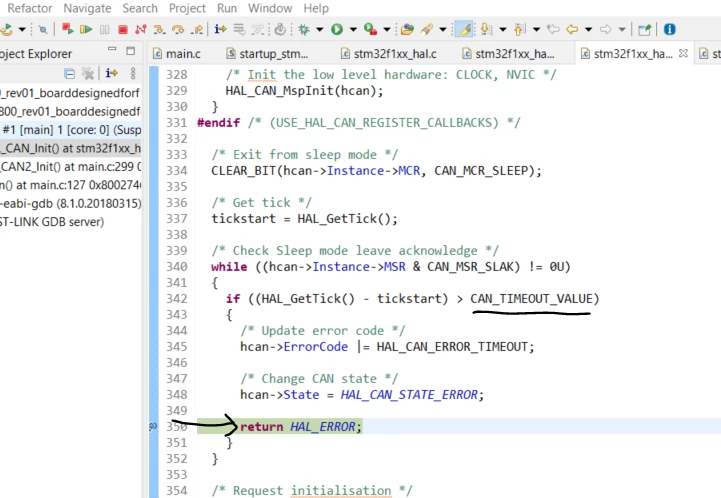This screenshot has width=721, height=498.
Task: Open the Debug bug icon dropdown arrow
Action: pos(319,30)
